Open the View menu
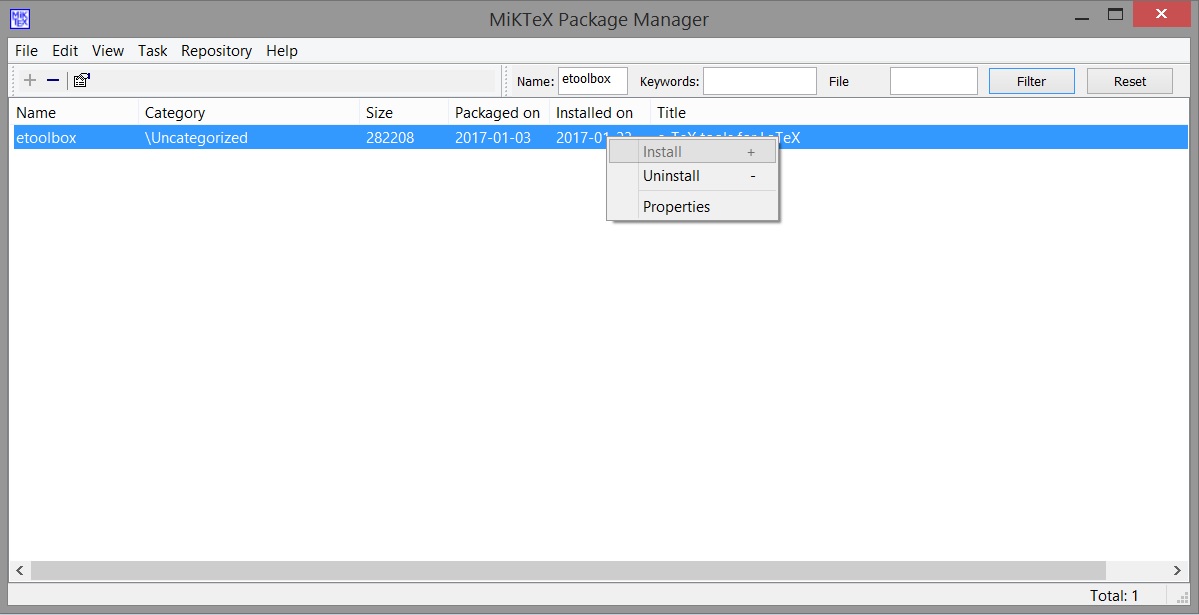The width and height of the screenshot is (1199, 615). pyautogui.click(x=108, y=50)
